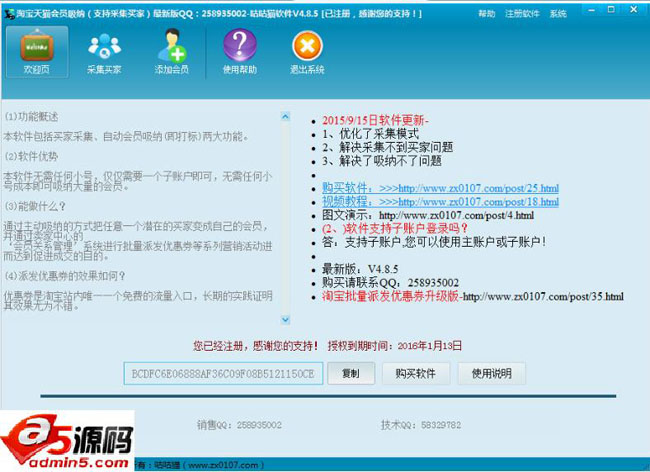650x472 pixels.
Task: Open the 系统 menu item
Action: (558, 14)
